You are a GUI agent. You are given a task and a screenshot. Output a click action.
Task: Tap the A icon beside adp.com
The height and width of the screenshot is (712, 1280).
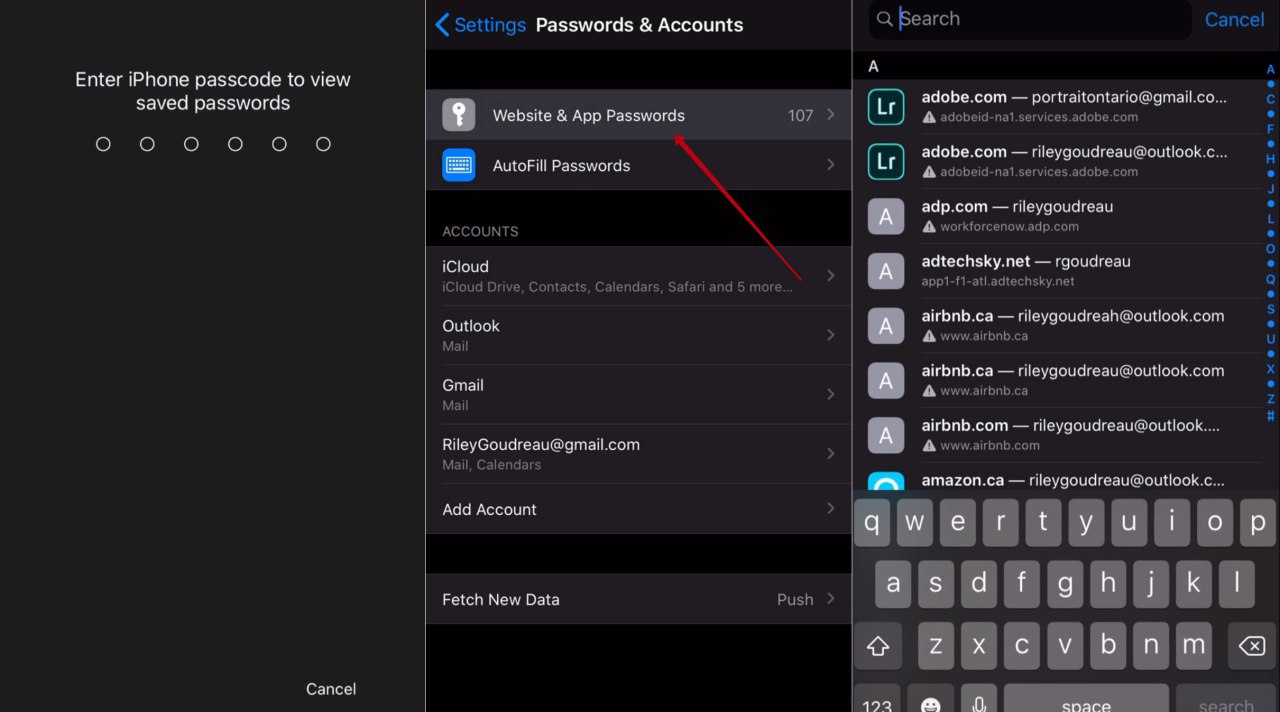(886, 216)
